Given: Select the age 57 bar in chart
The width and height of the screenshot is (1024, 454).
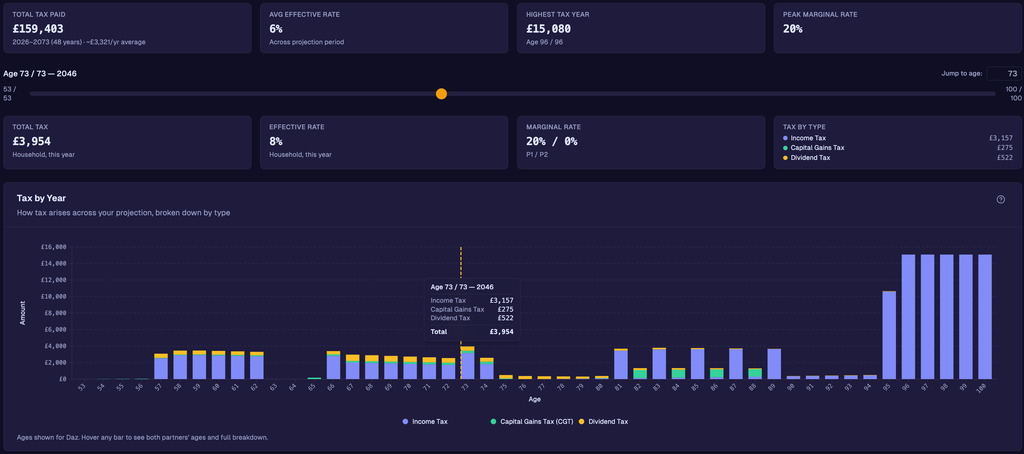Looking at the screenshot, I should pos(161,366).
